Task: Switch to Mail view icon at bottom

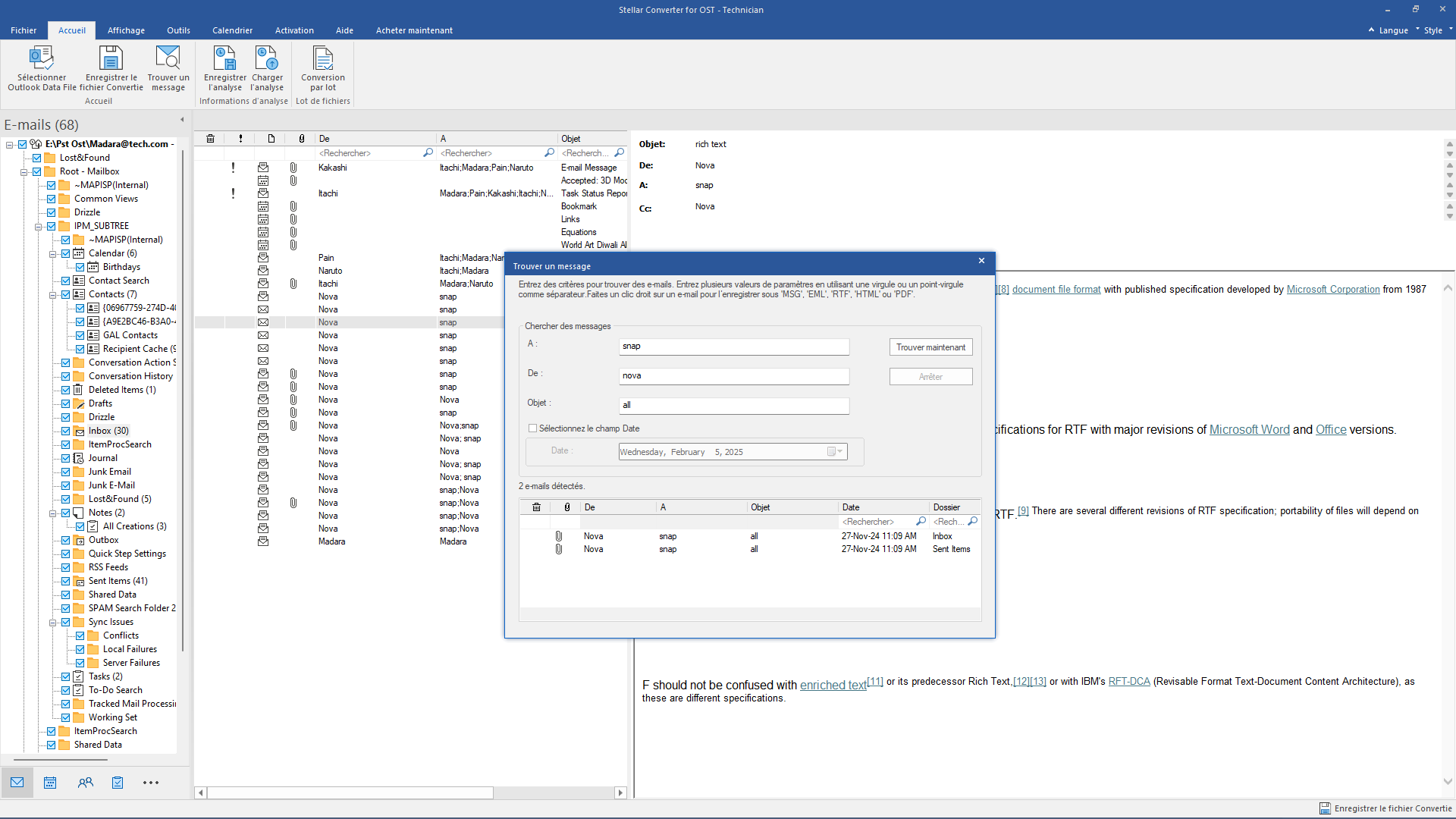Action: pyautogui.click(x=17, y=783)
